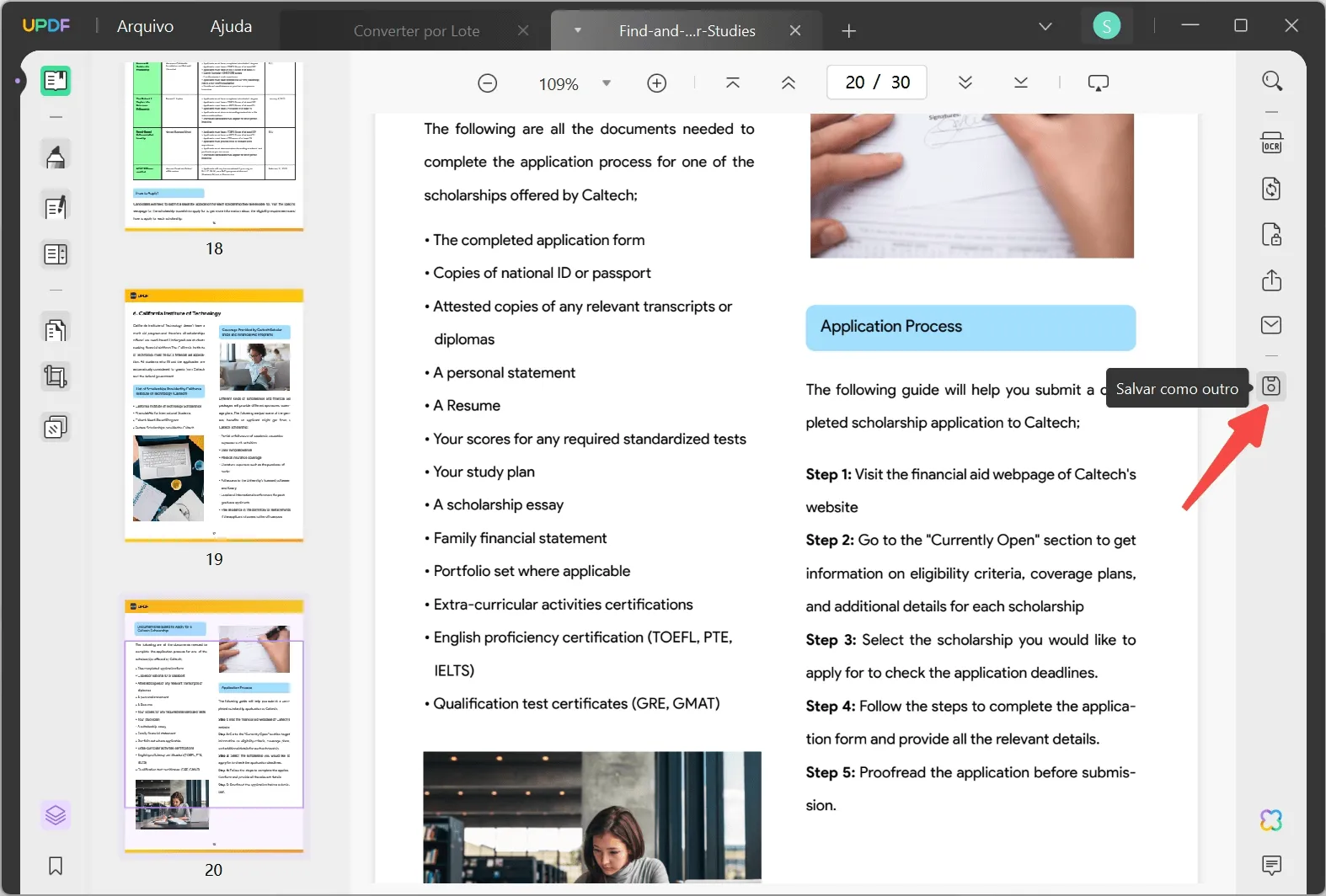
Task: Open the Bookmarks panel icon
Action: 56,866
